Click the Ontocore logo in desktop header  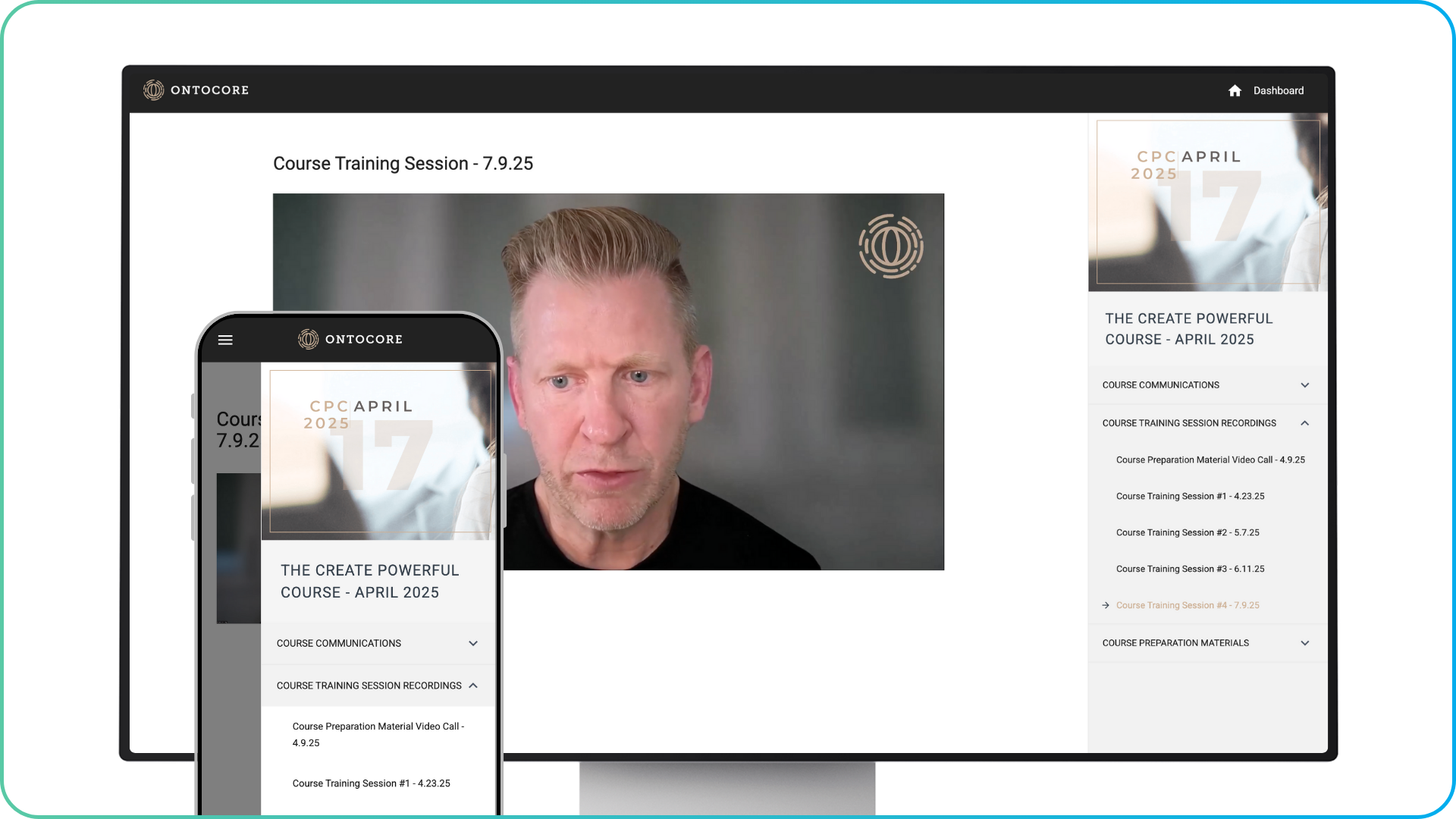(196, 90)
